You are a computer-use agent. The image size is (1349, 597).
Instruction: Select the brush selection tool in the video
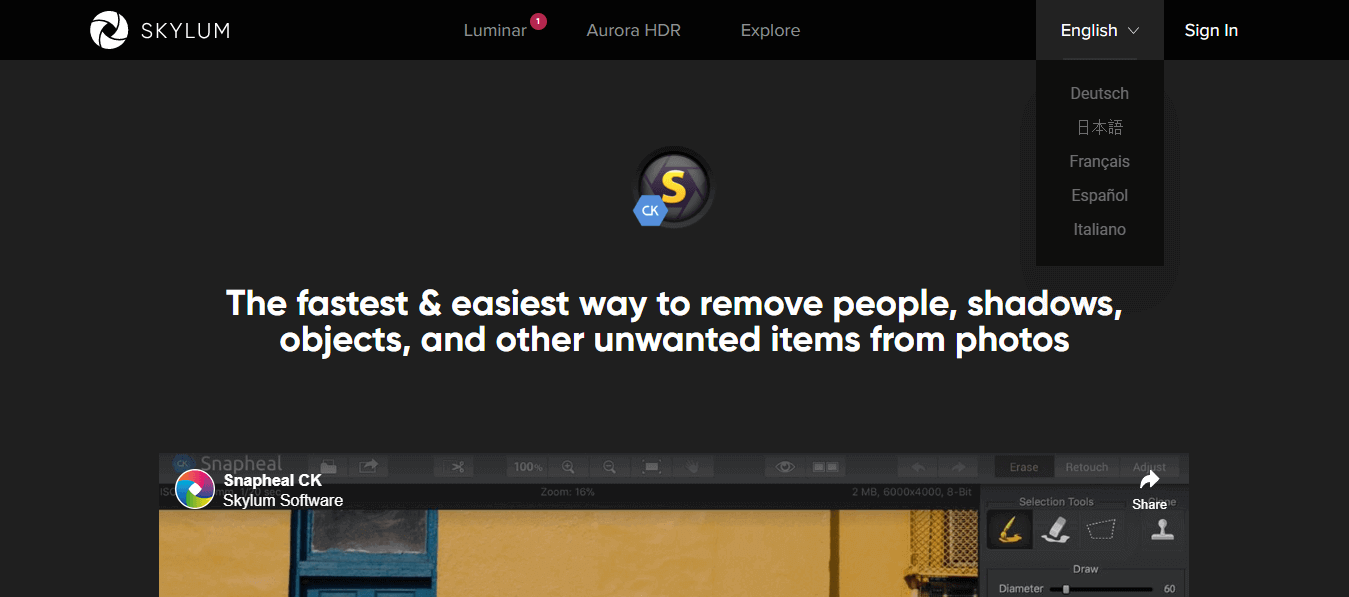tap(1010, 529)
